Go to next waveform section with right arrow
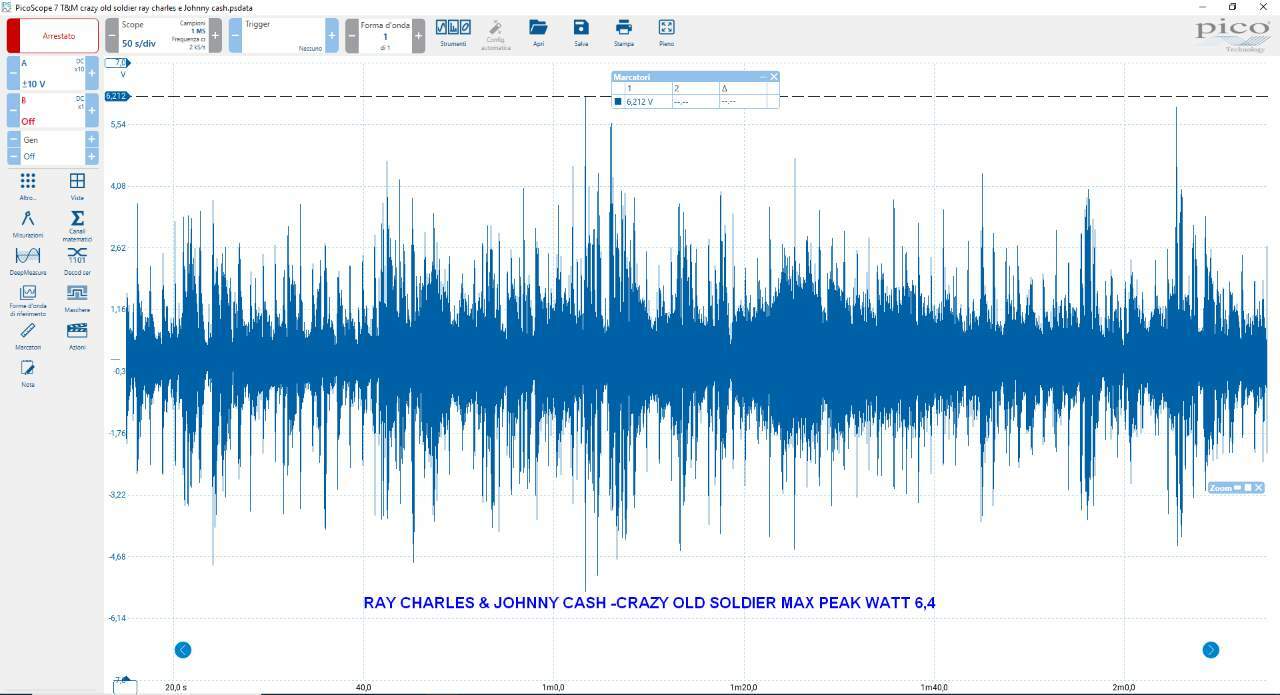This screenshot has height=695, width=1280. coord(1210,650)
